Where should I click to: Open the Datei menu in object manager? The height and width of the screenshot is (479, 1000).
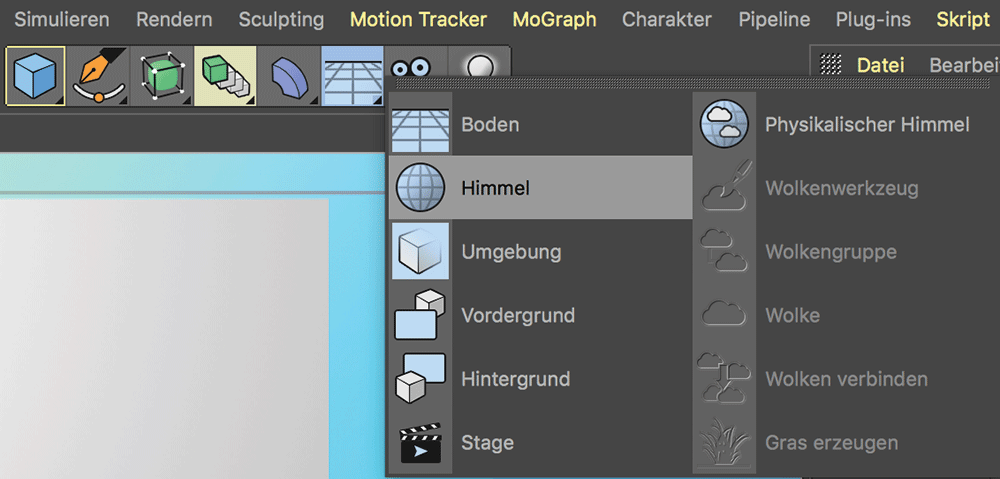(880, 65)
